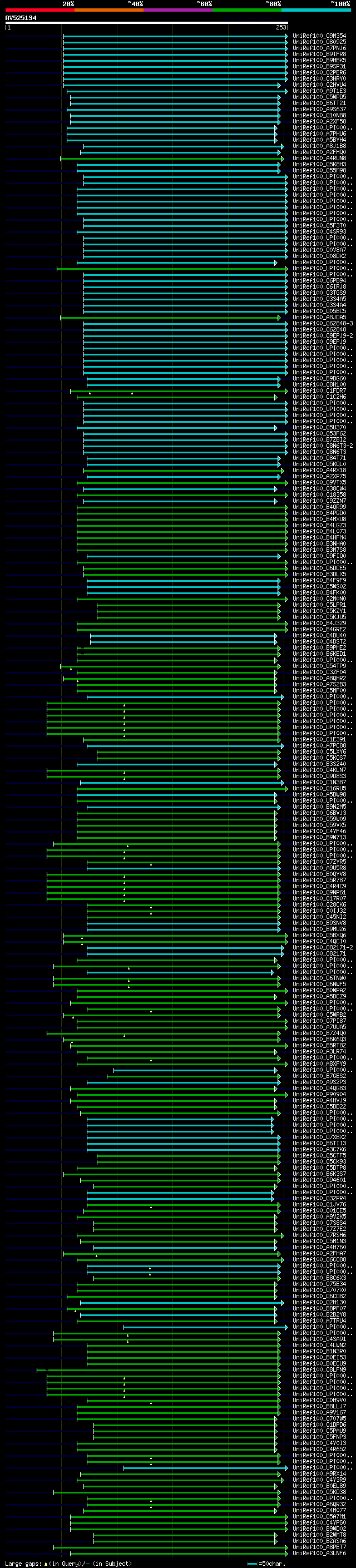The height and width of the screenshot is (1568, 356).
Task: Select the query name AV525134
Action: [21, 18]
